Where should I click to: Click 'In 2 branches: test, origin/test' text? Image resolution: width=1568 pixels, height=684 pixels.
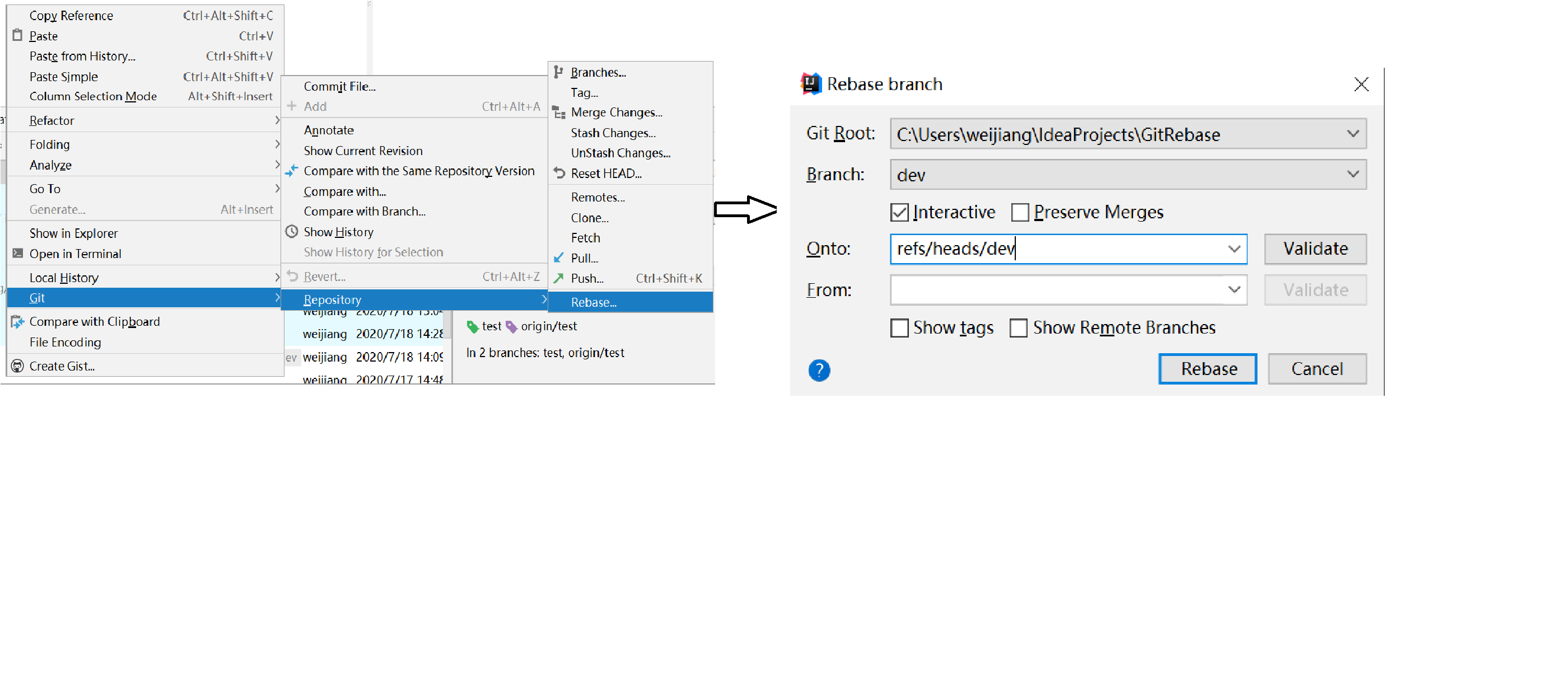point(545,352)
